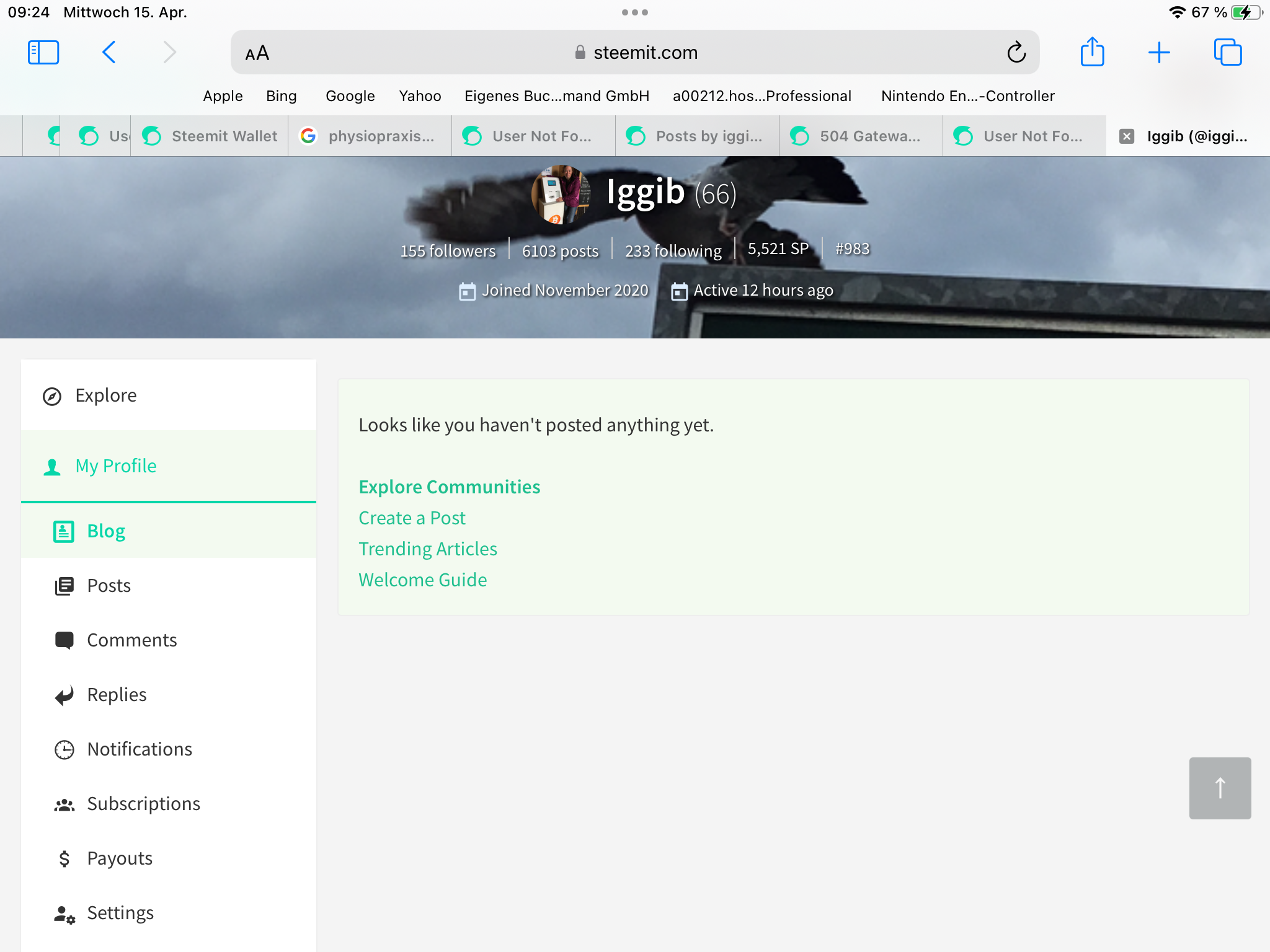
Task: Show the tab overview icon
Action: coord(1227,53)
